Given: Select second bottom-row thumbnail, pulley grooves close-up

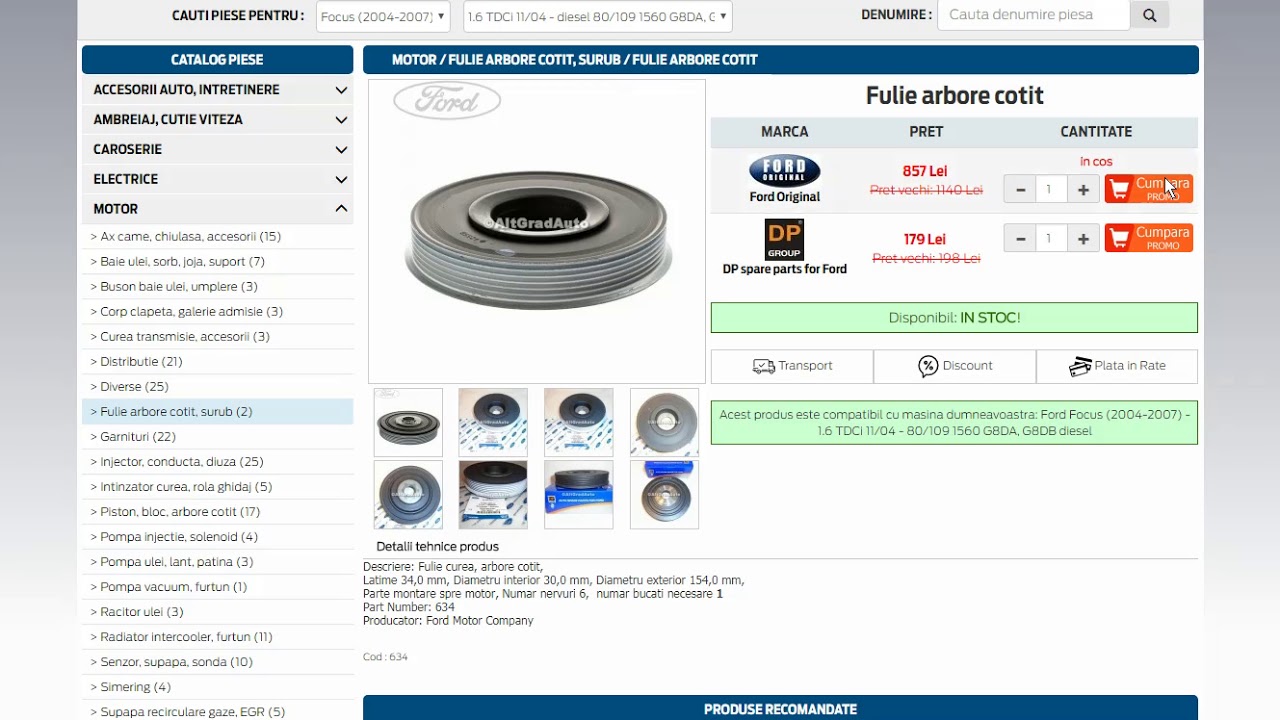Looking at the screenshot, I should [493, 495].
